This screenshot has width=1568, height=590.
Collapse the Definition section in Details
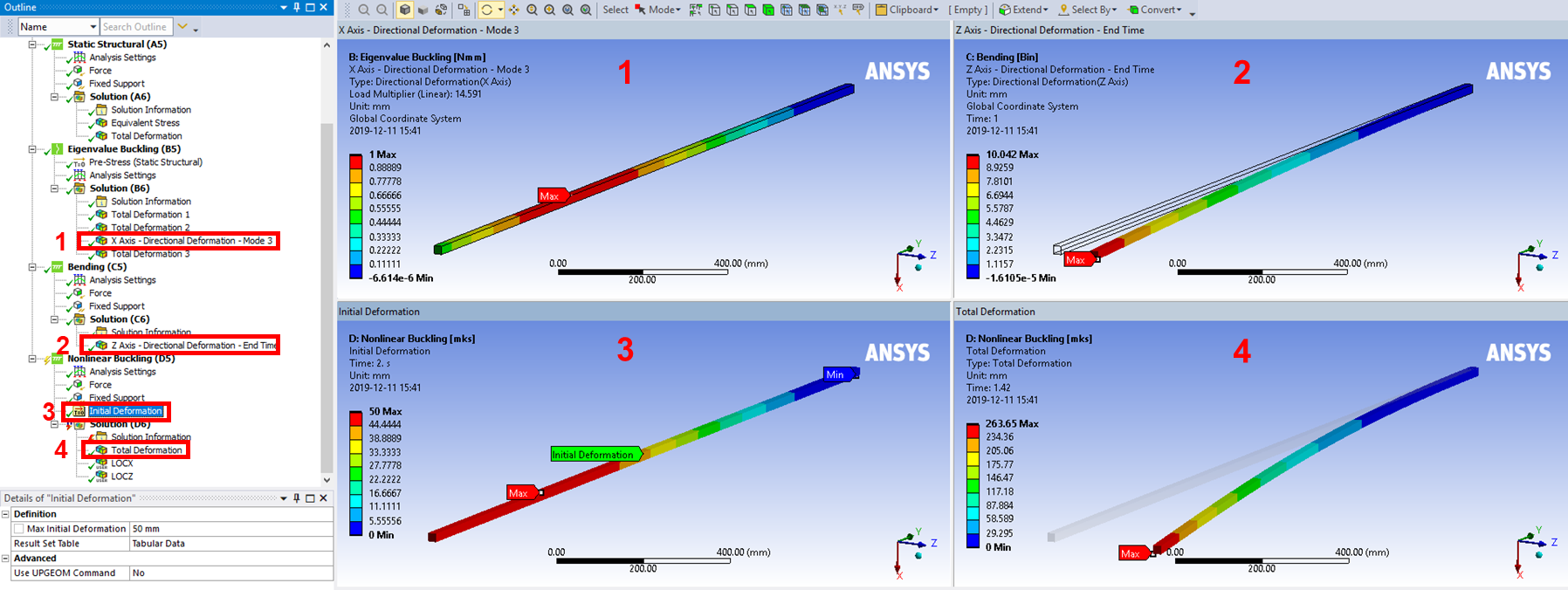tap(6, 514)
